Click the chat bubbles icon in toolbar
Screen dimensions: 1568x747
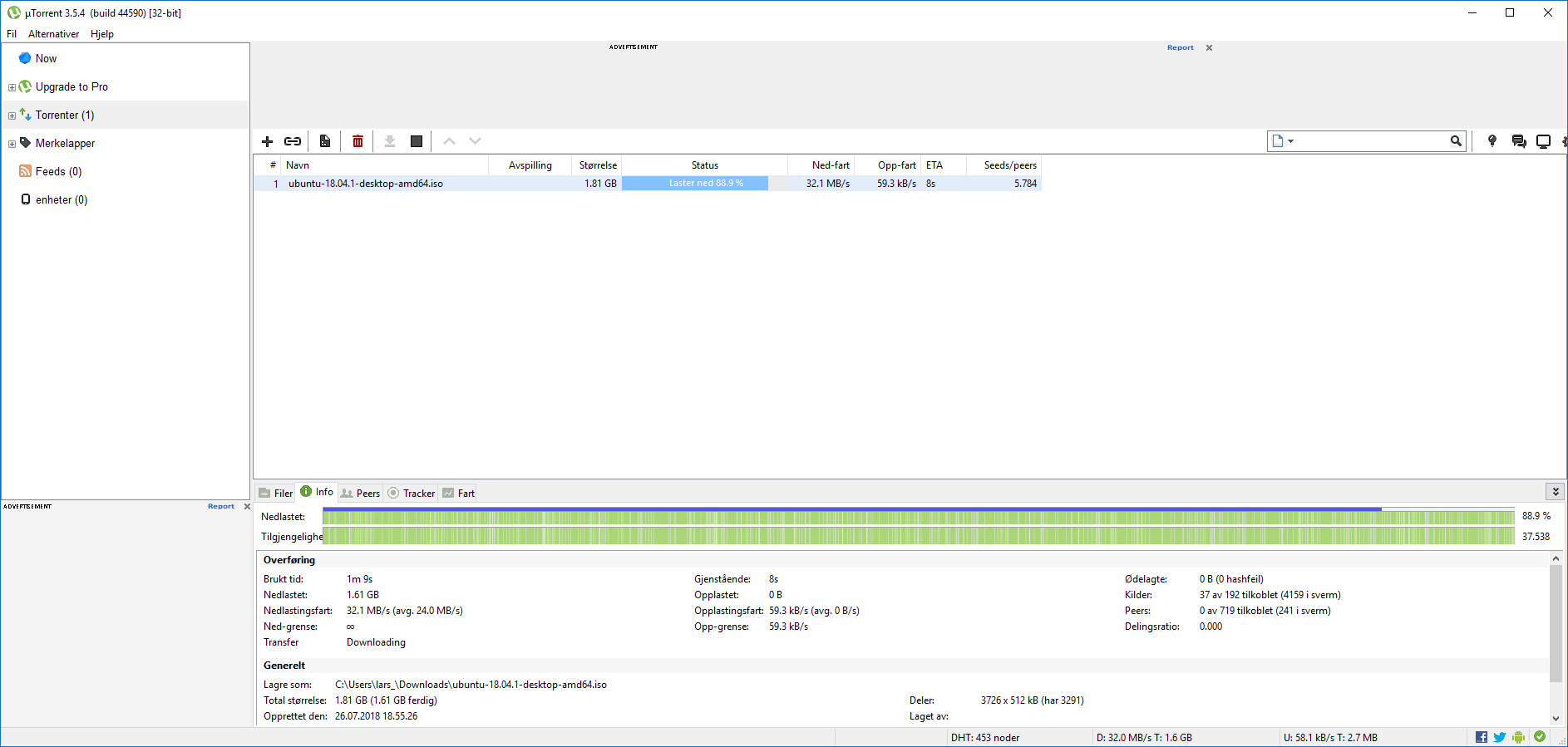[x=1519, y=141]
